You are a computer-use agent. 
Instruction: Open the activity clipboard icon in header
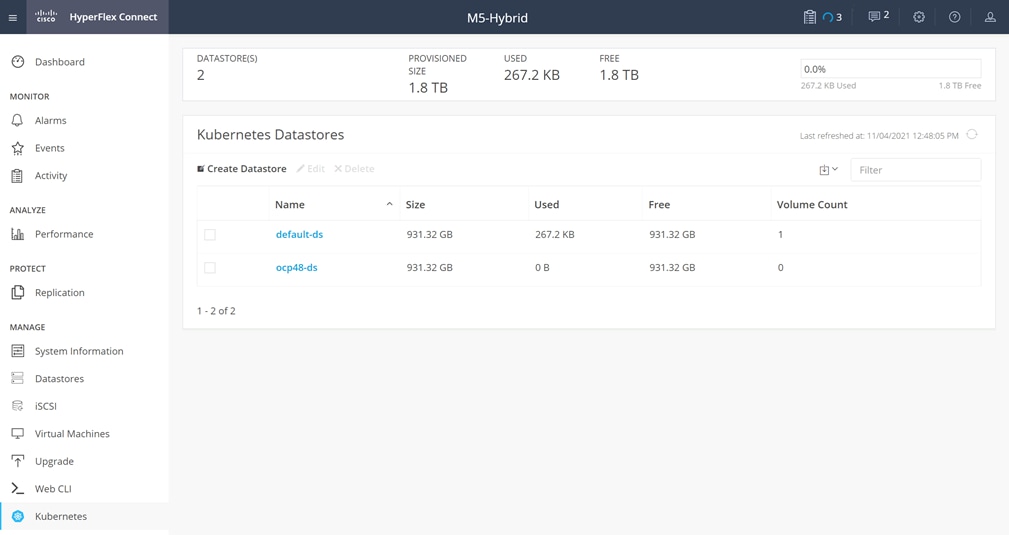(x=810, y=17)
